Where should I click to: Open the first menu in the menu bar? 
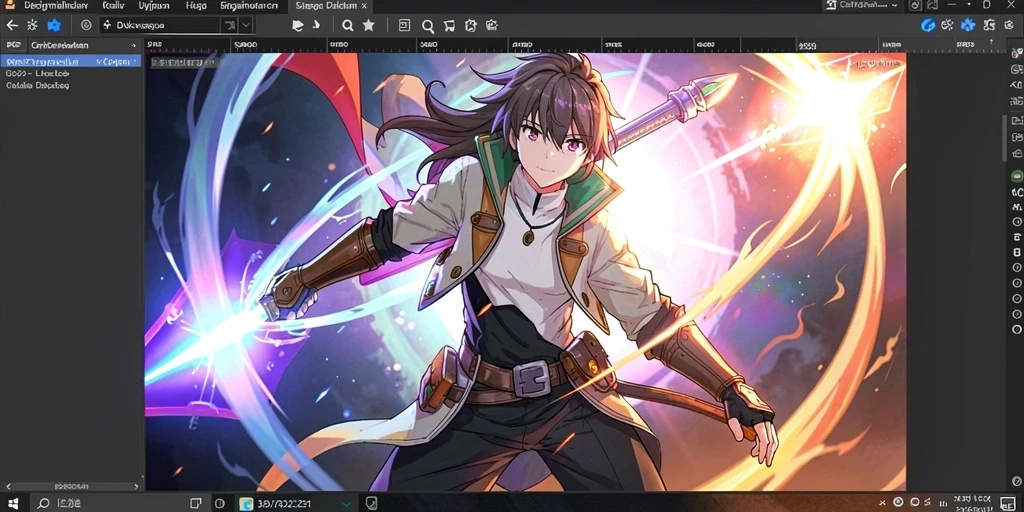(56, 5)
